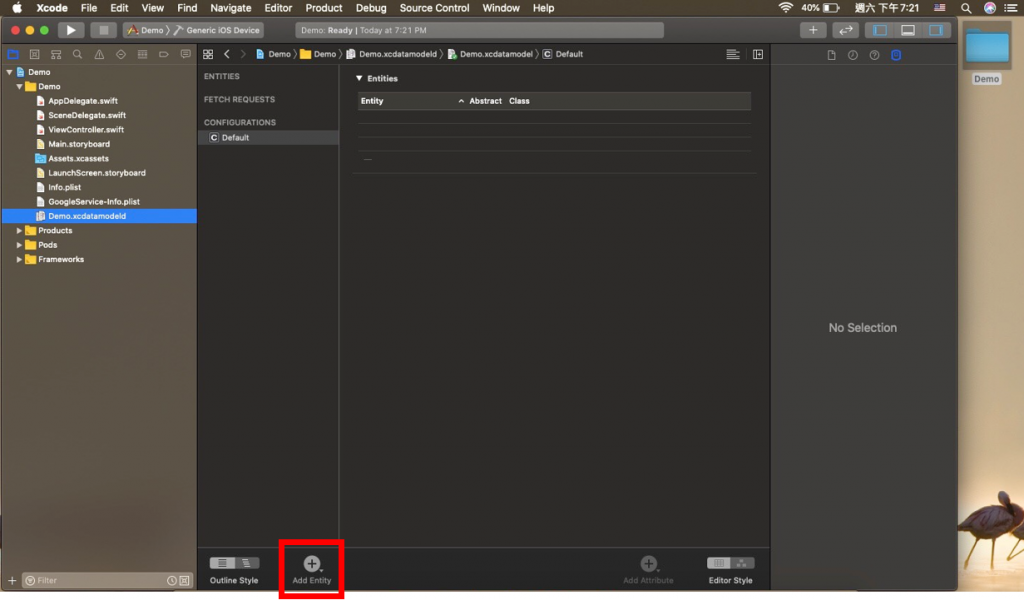
Task: Show the Data Model inspector
Action: pyautogui.click(x=896, y=55)
